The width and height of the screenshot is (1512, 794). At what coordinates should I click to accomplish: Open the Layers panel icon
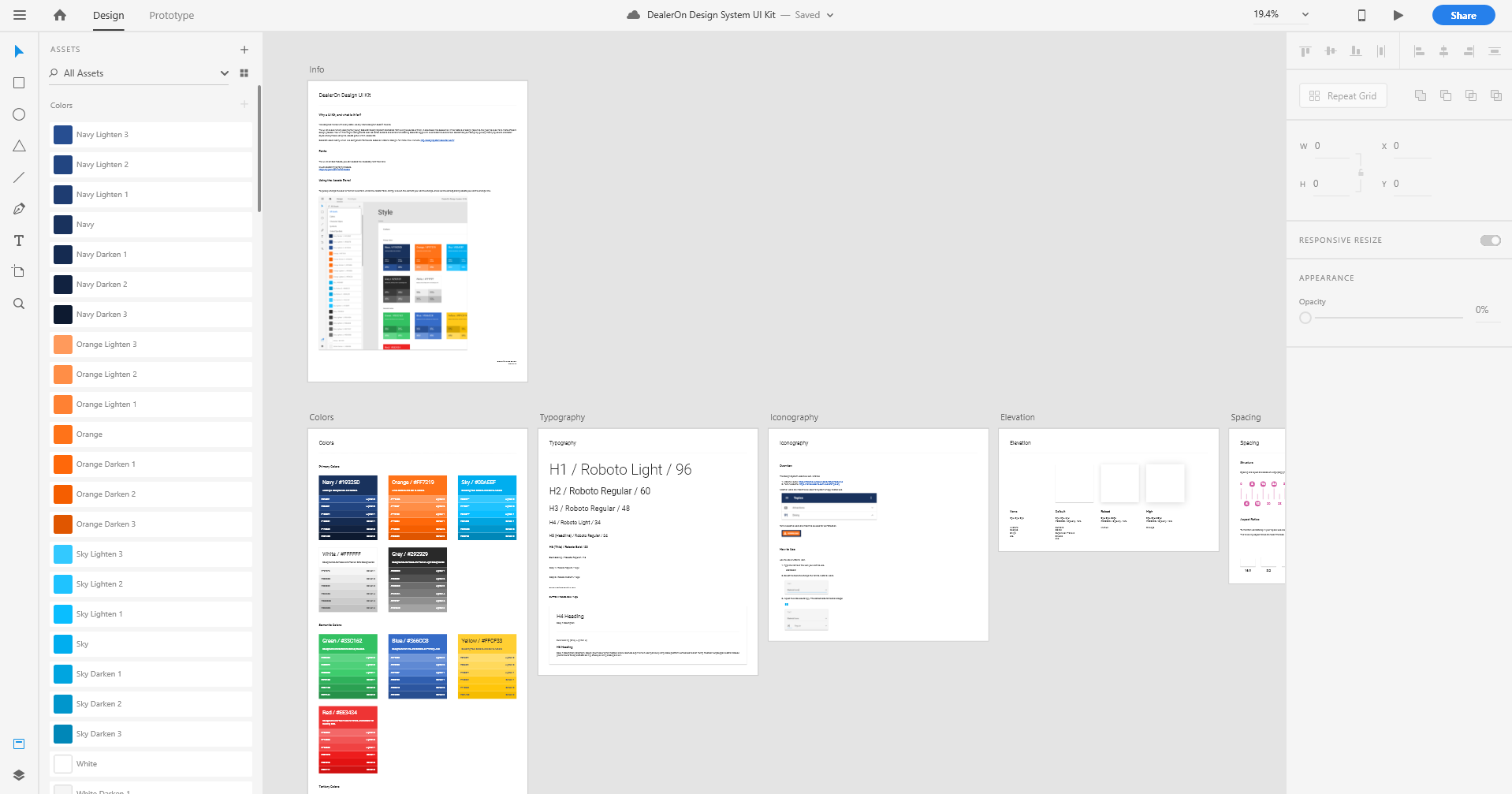tap(19, 775)
